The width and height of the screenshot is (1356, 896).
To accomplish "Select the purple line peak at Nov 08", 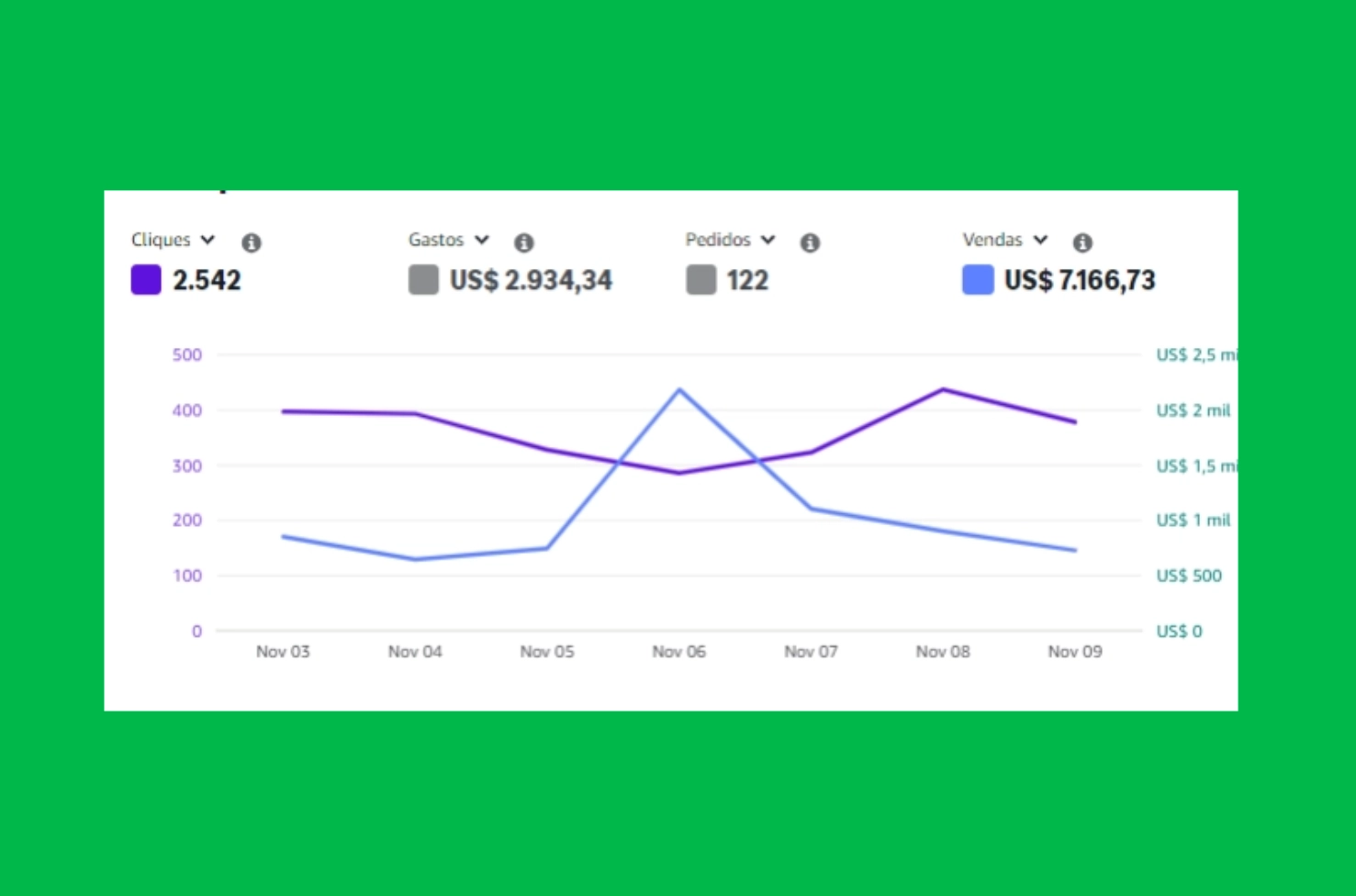I will [943, 389].
